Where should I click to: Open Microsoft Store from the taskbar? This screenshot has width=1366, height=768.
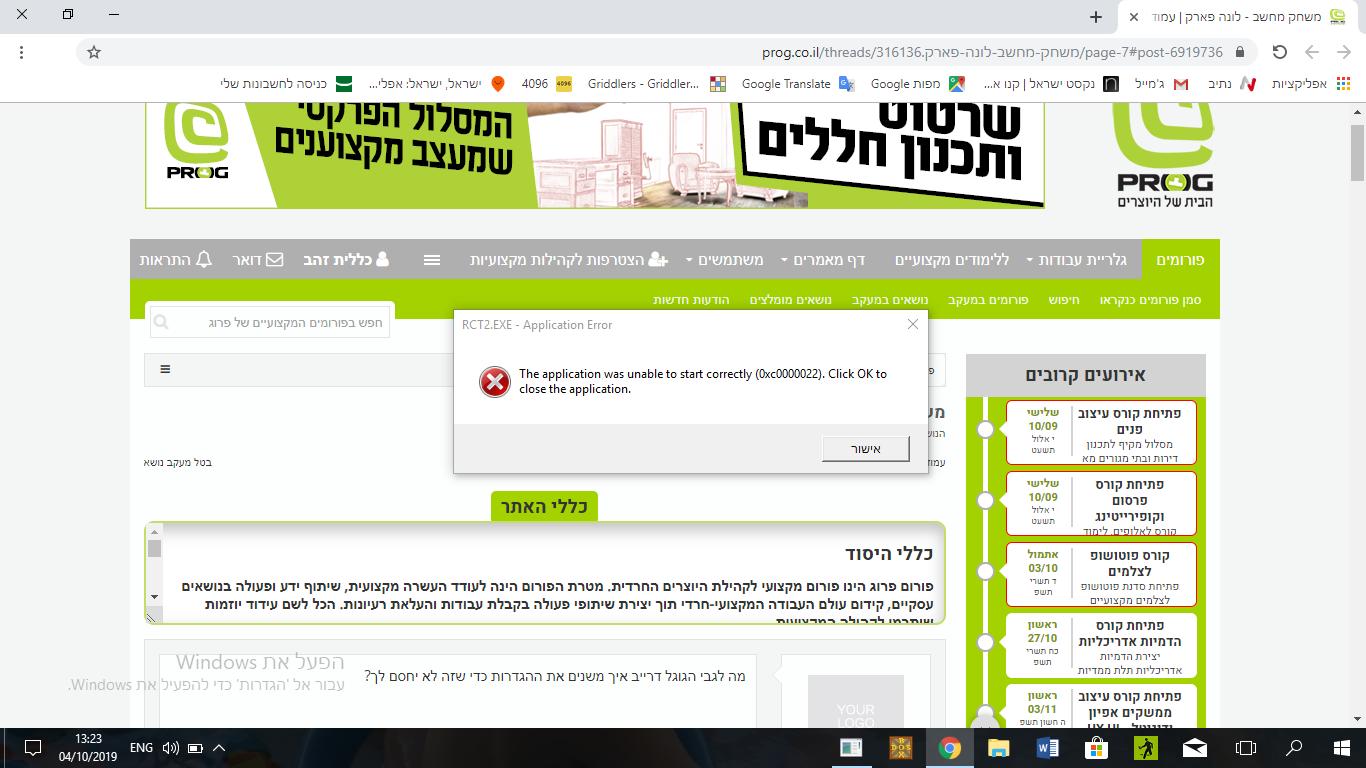[x=1097, y=748]
